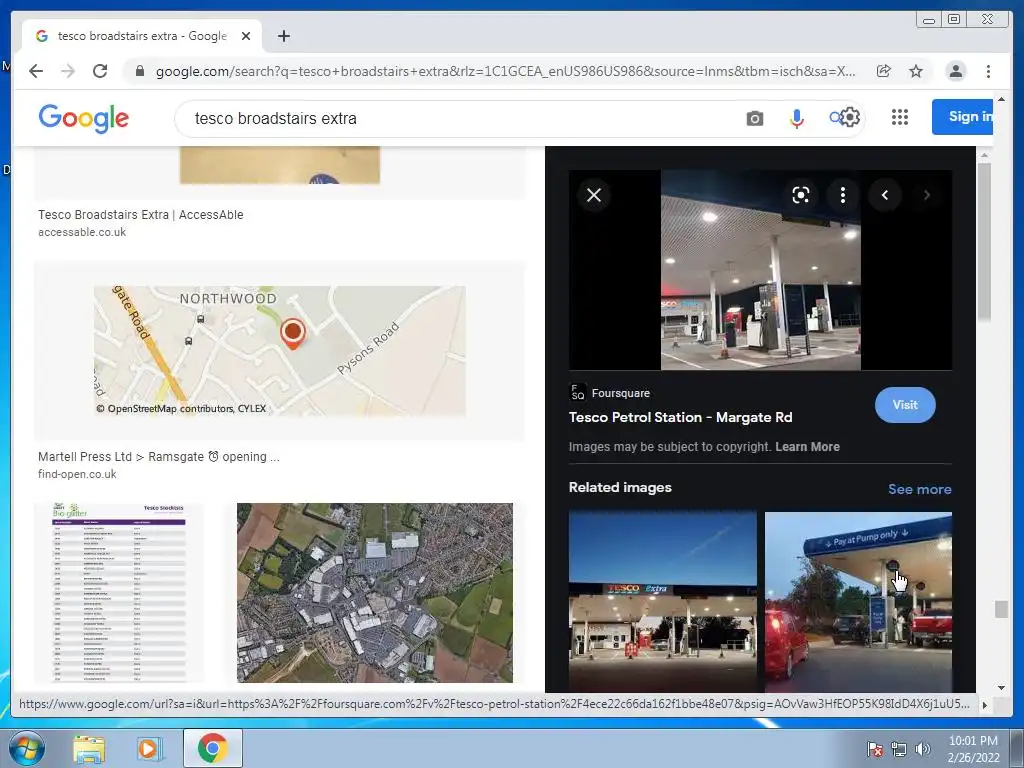This screenshot has width=1024, height=768.
Task: Click the partial image above AccessAble result
Action: [x=280, y=165]
